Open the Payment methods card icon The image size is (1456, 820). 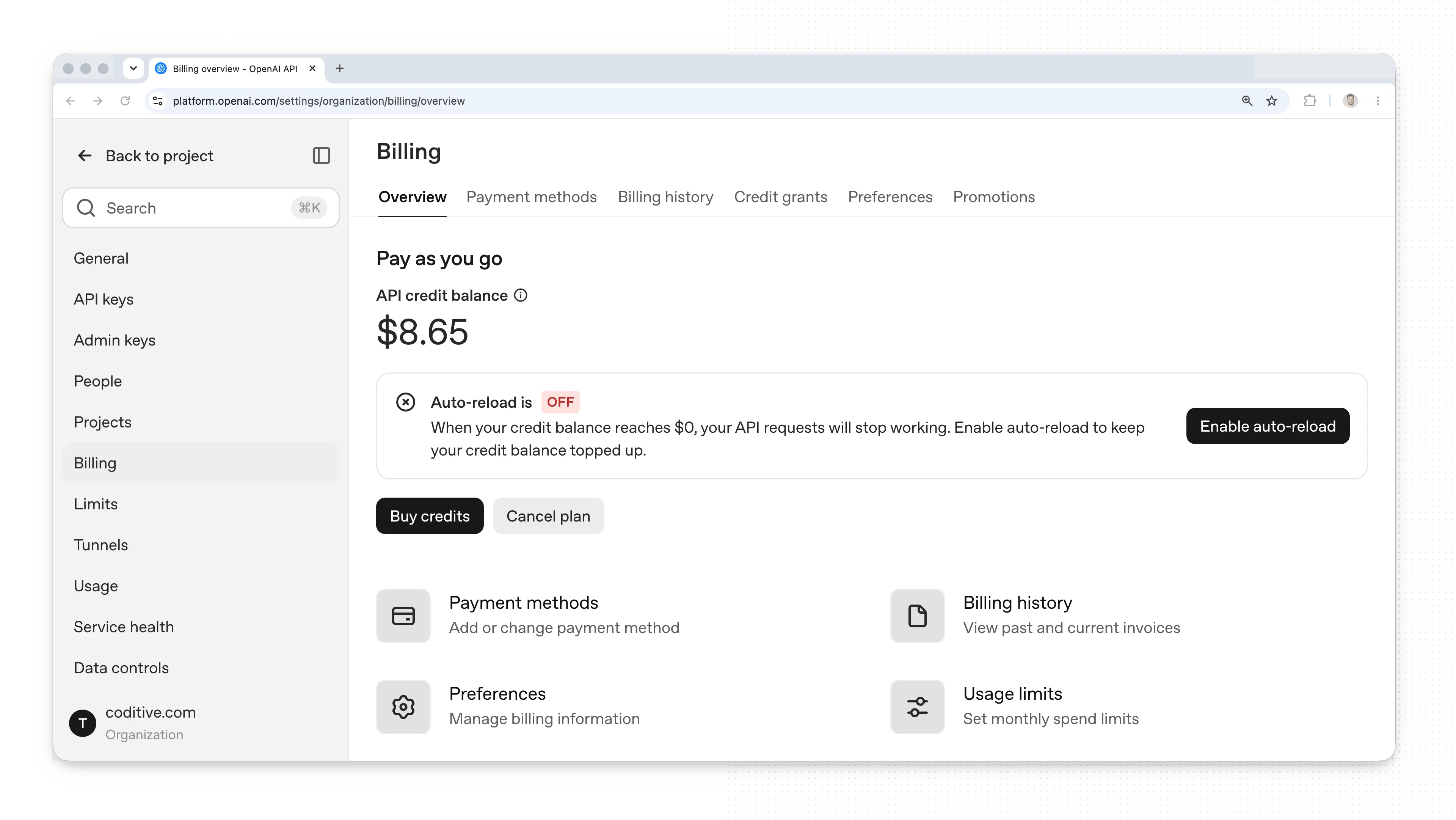pos(403,616)
